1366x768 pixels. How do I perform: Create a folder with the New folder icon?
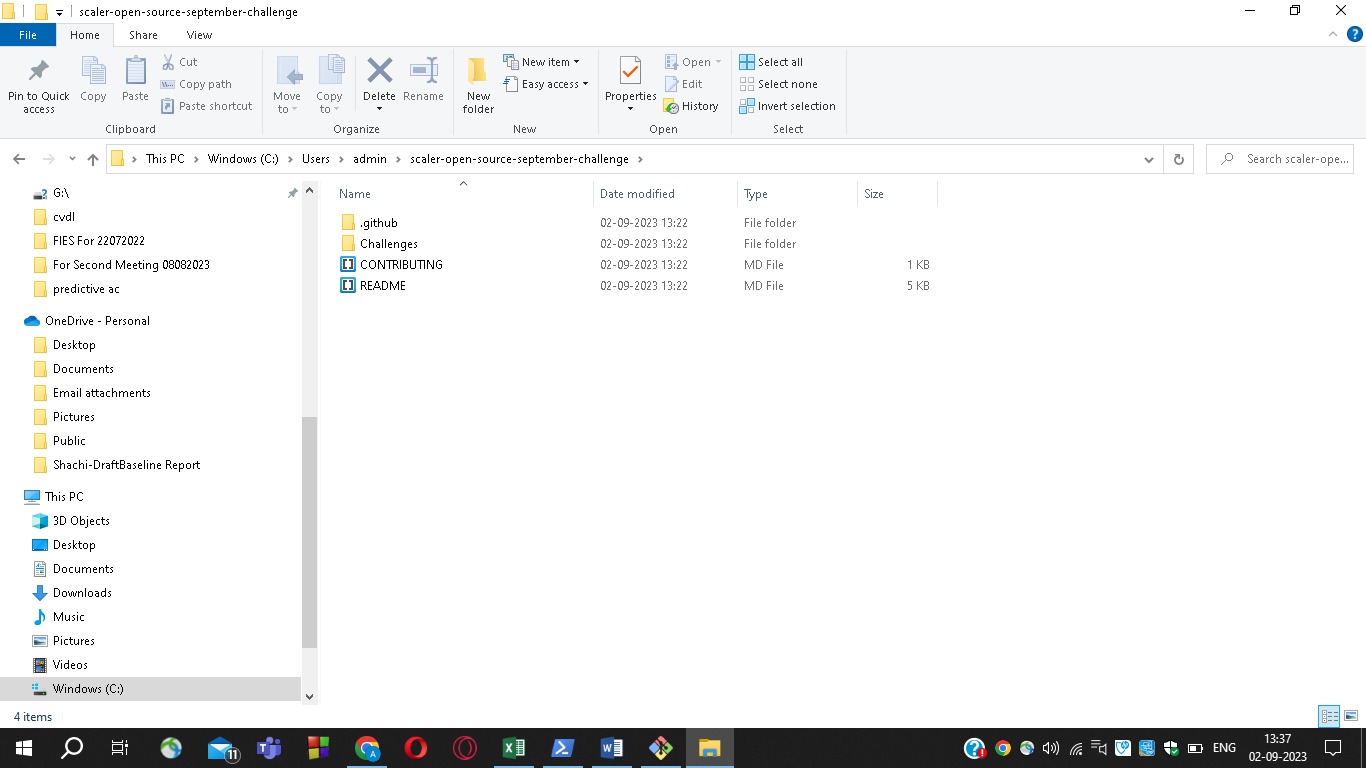pos(477,80)
